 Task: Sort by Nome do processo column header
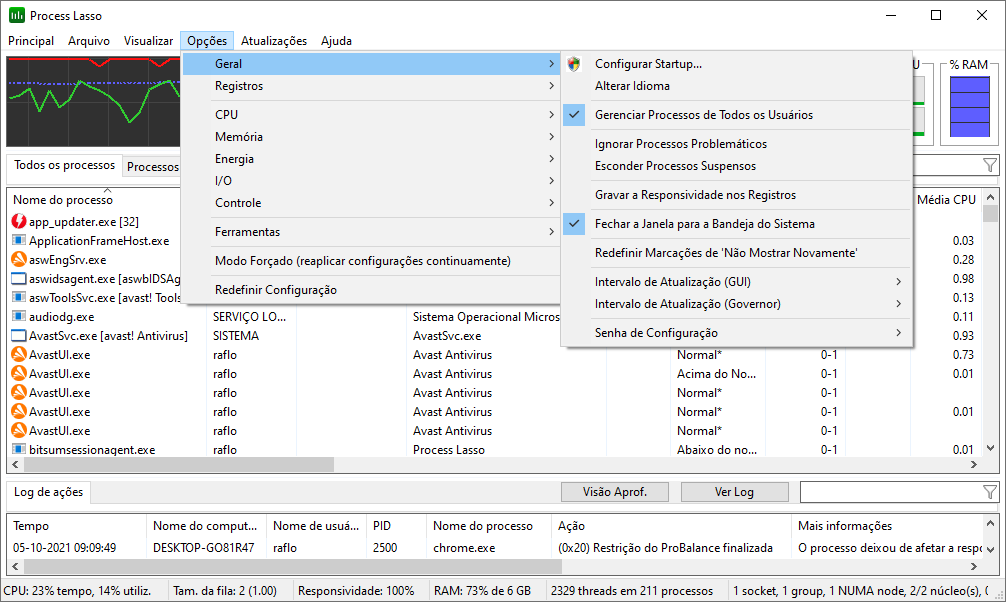click(63, 200)
